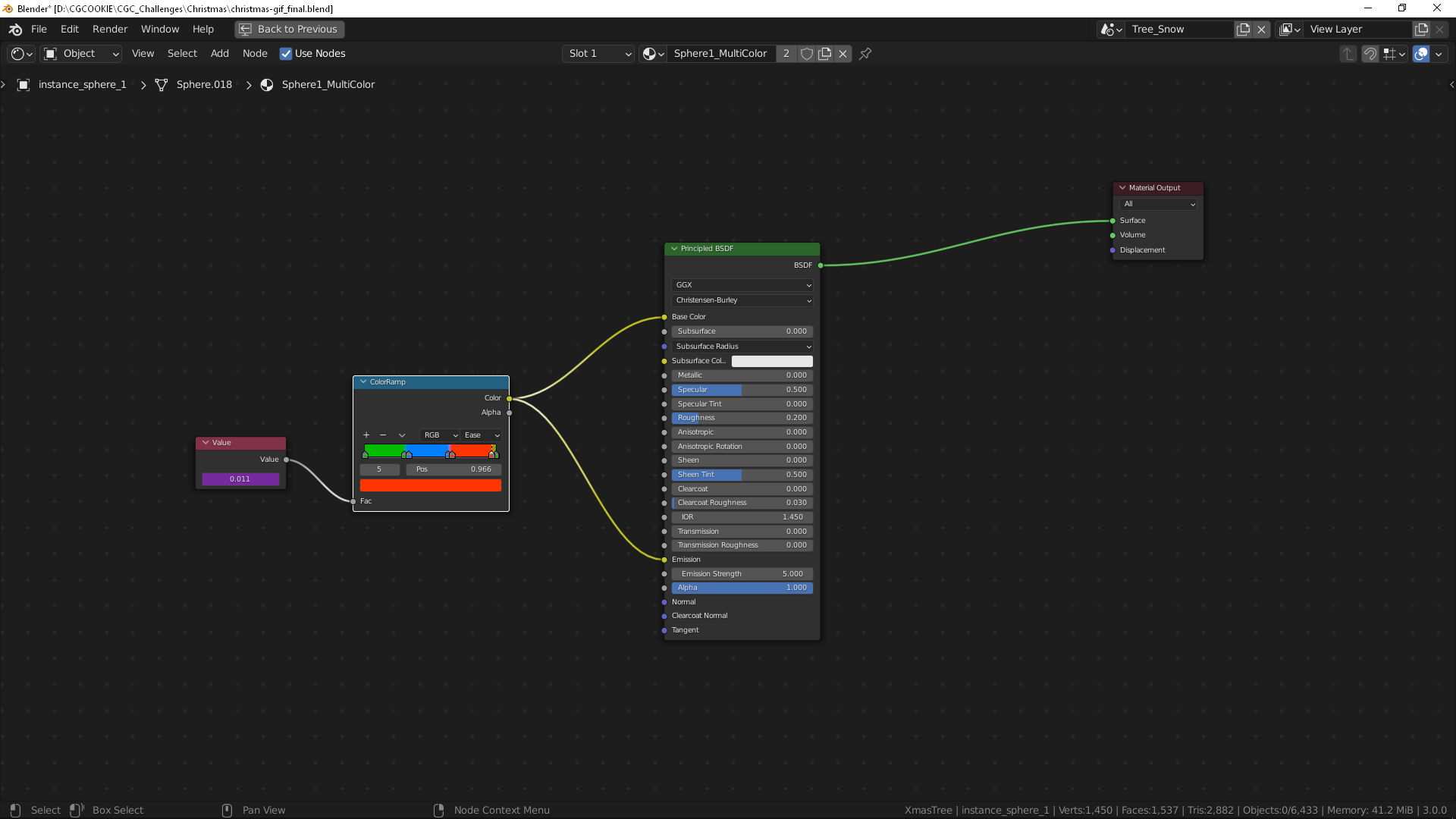
Task: Click the Value node 0.011 field
Action: [x=240, y=479]
